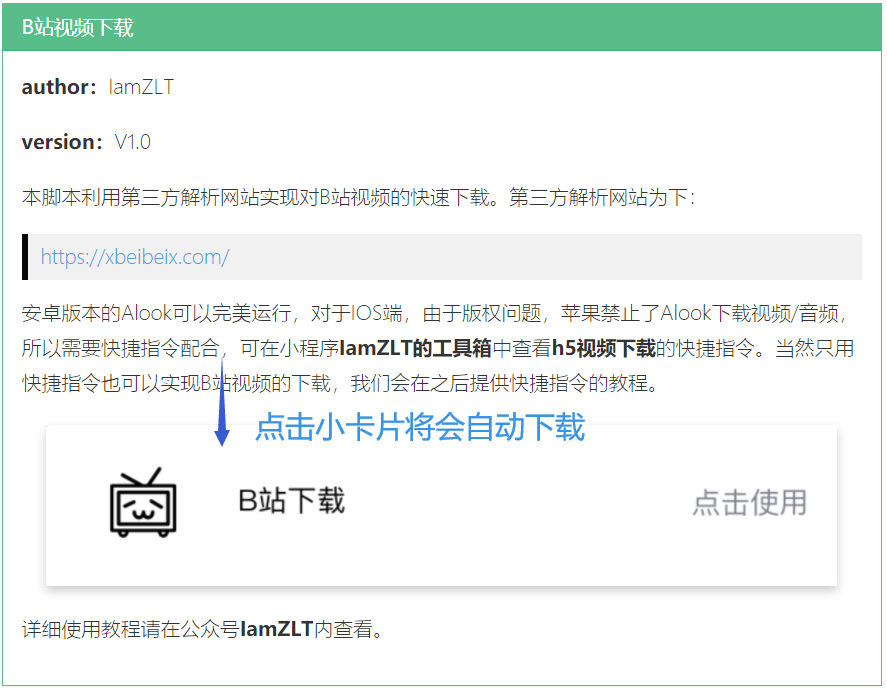Click the bold IamZLT in the last line
The height and width of the screenshot is (688, 887).
coord(277,629)
